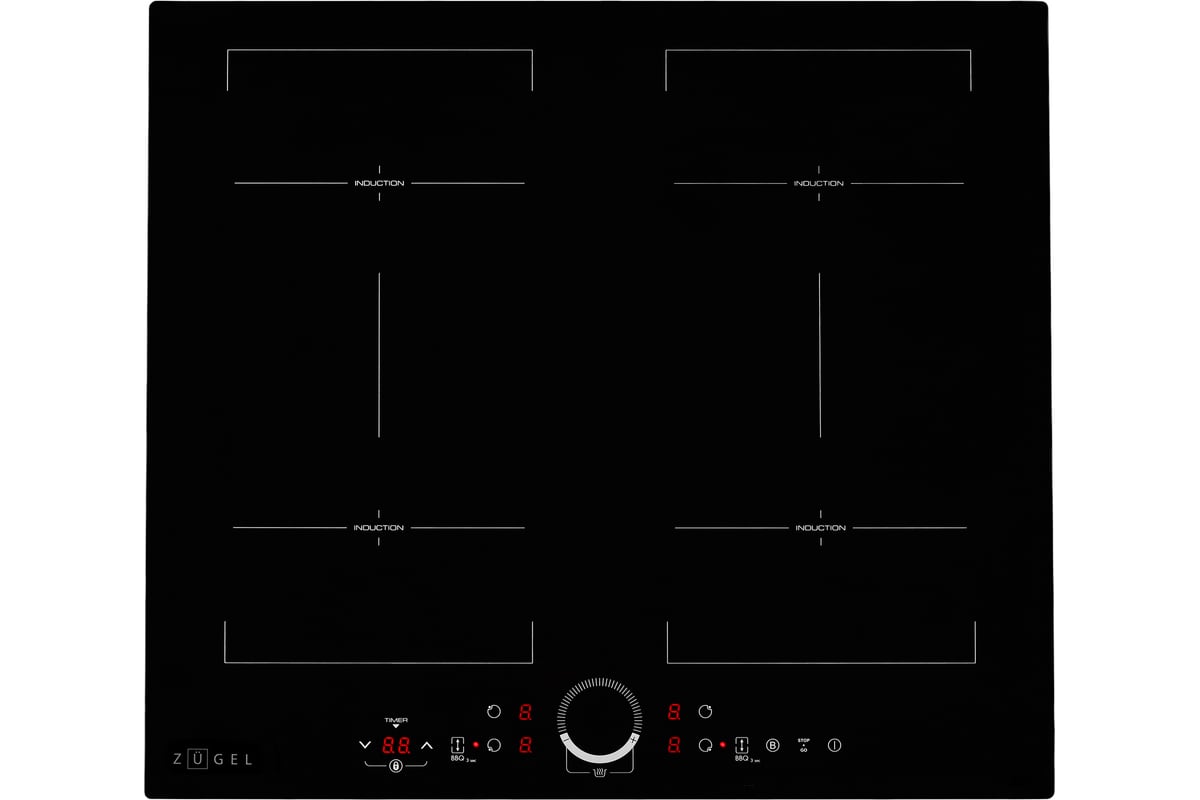The image size is (1200, 800).
Task: Touch the top-left INDUCTION zone label
Action: 379,183
